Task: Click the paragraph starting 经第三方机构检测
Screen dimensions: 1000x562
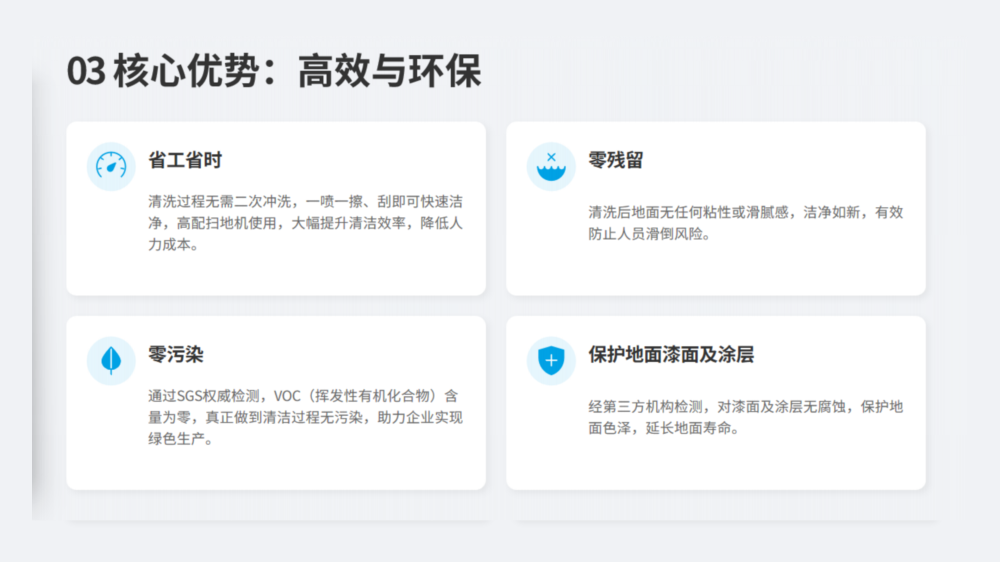Action: [746, 417]
